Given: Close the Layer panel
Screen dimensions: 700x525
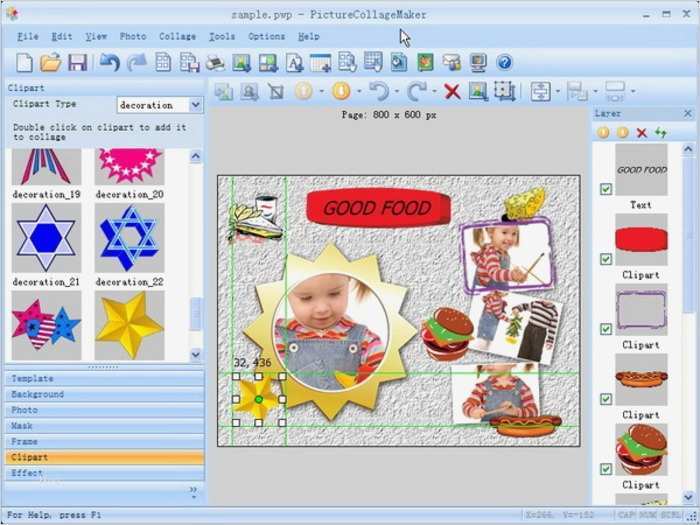Looking at the screenshot, I should [688, 114].
